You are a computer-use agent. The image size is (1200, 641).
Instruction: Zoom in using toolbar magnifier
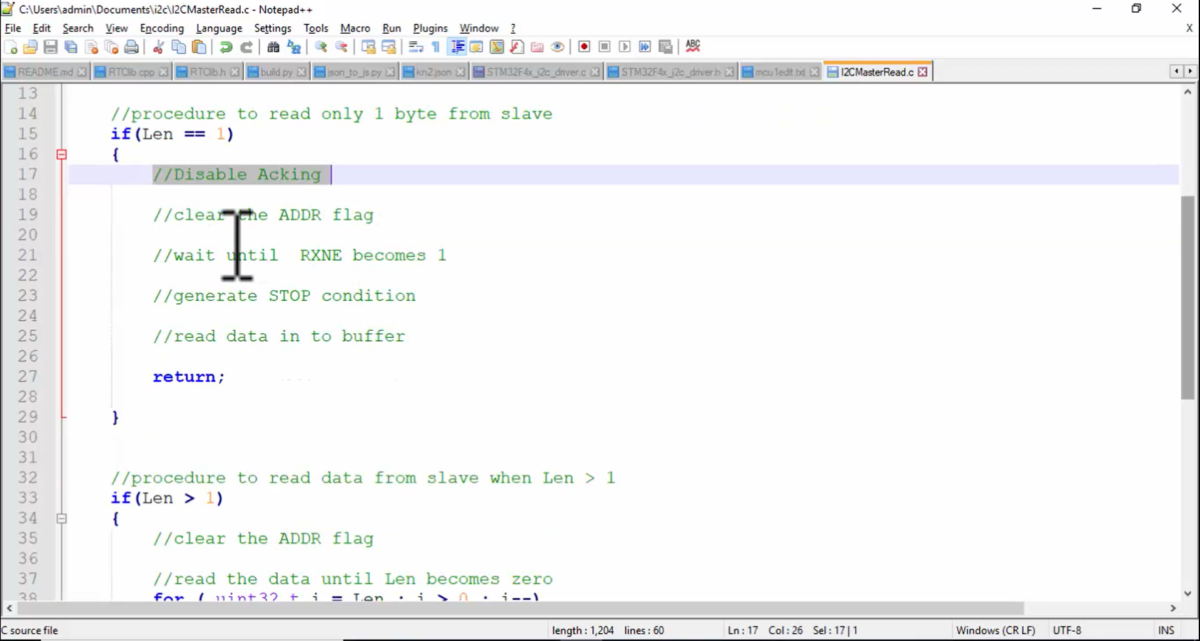321,47
